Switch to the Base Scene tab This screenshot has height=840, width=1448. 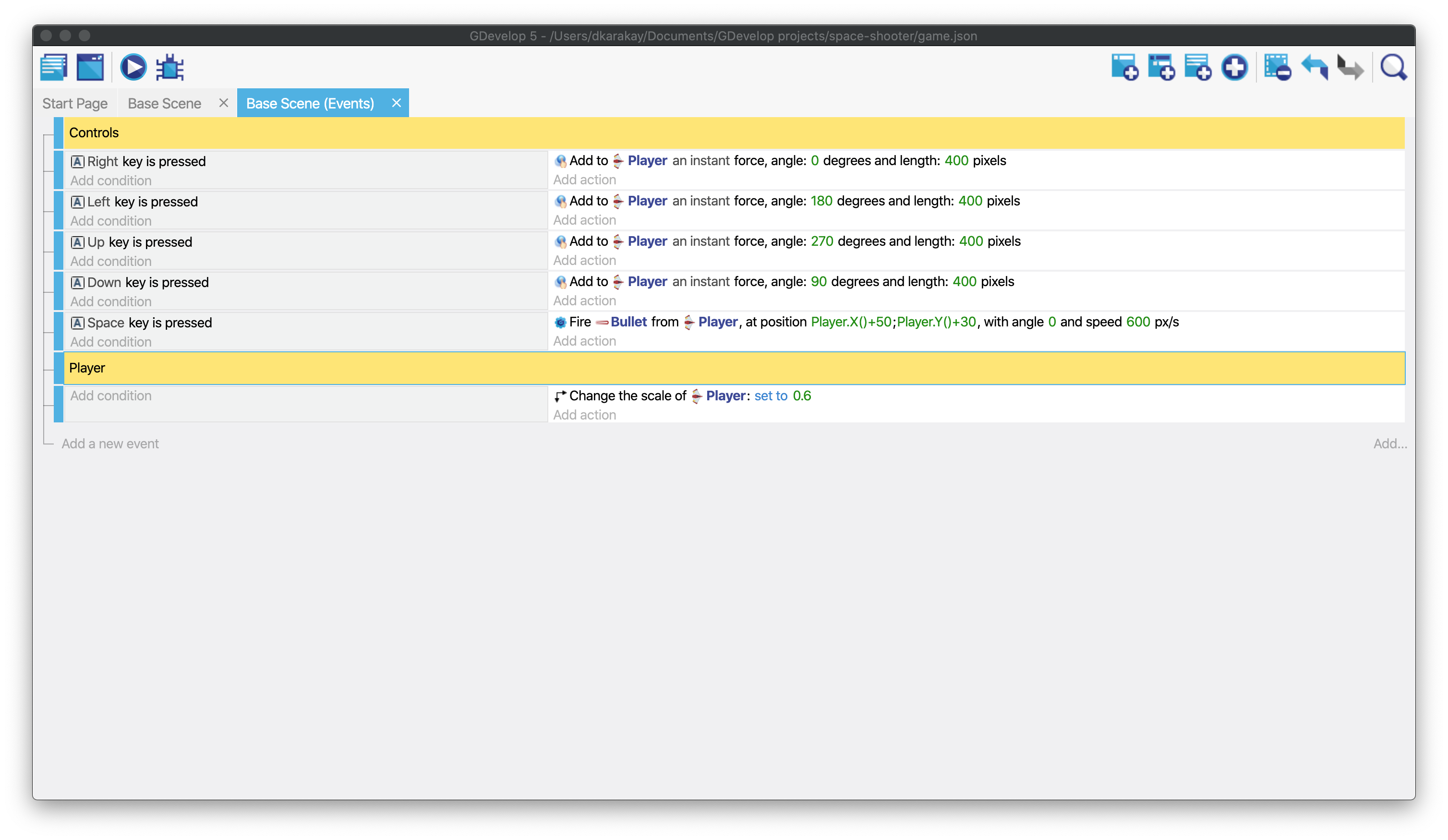[164, 103]
